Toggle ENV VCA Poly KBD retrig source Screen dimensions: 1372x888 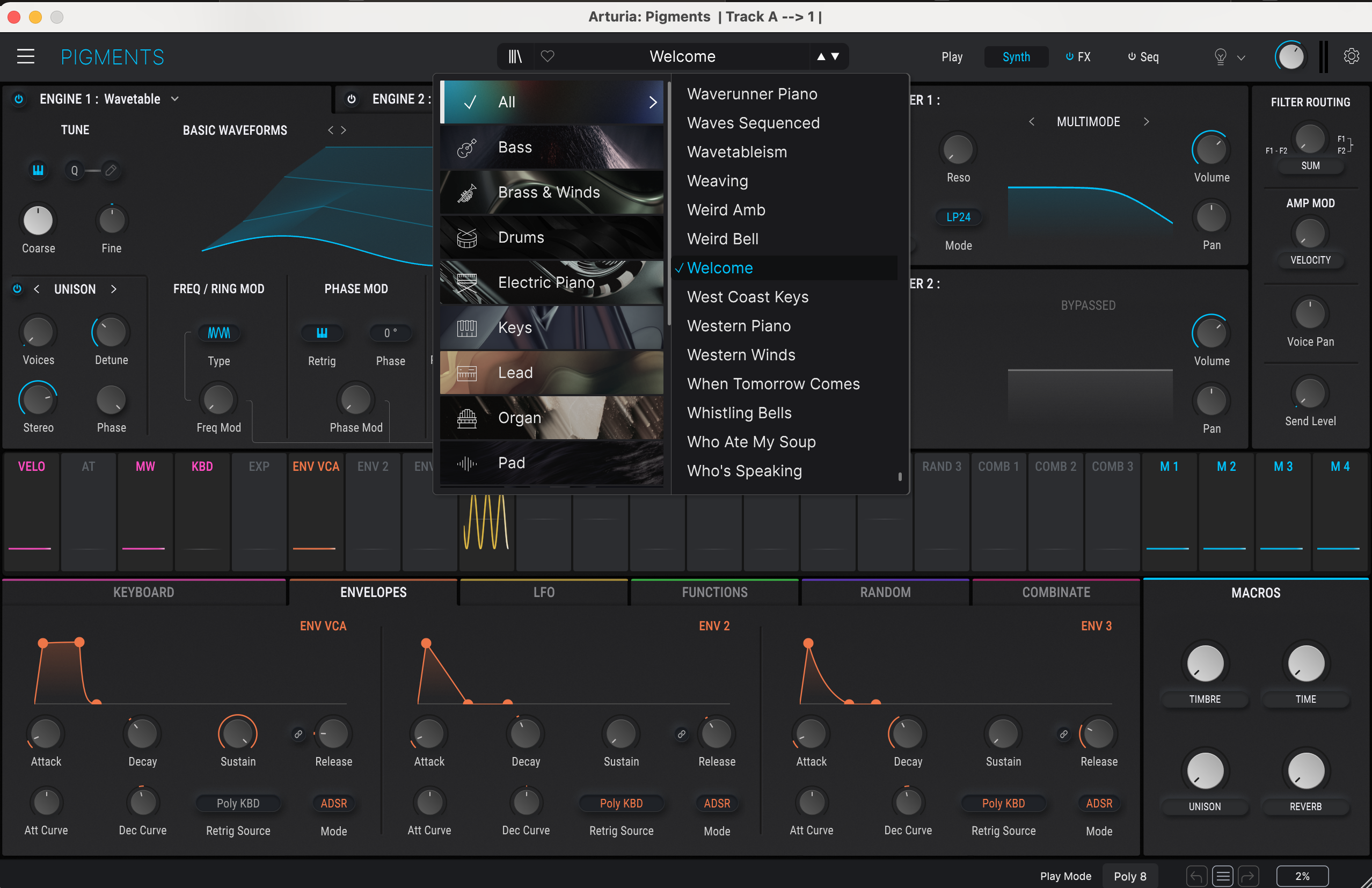pos(238,803)
